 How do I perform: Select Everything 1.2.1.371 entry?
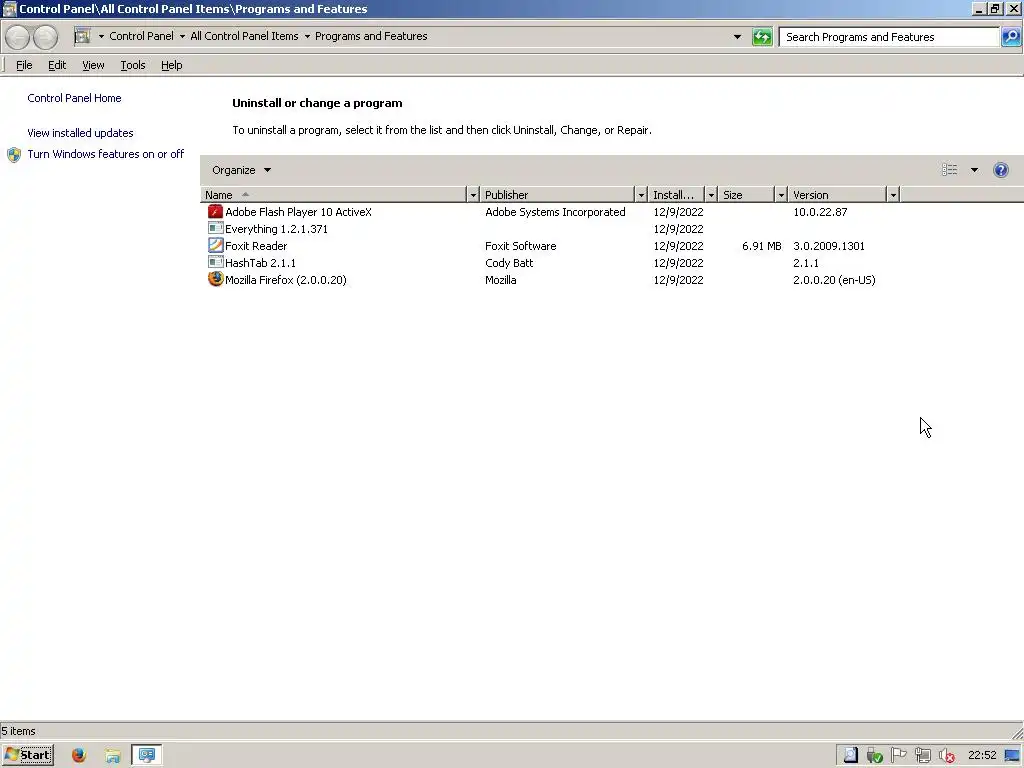276,229
